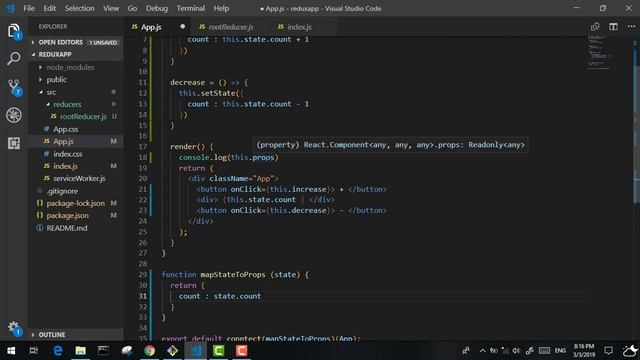
Task: Open the Terminal menu
Action: click(x=191, y=8)
